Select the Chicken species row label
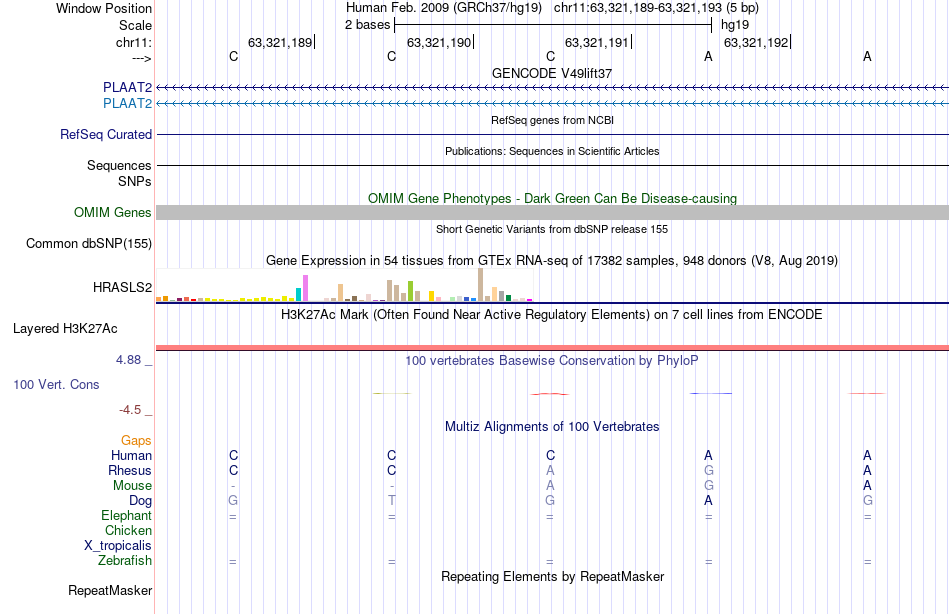The height and width of the screenshot is (614, 950). [128, 531]
